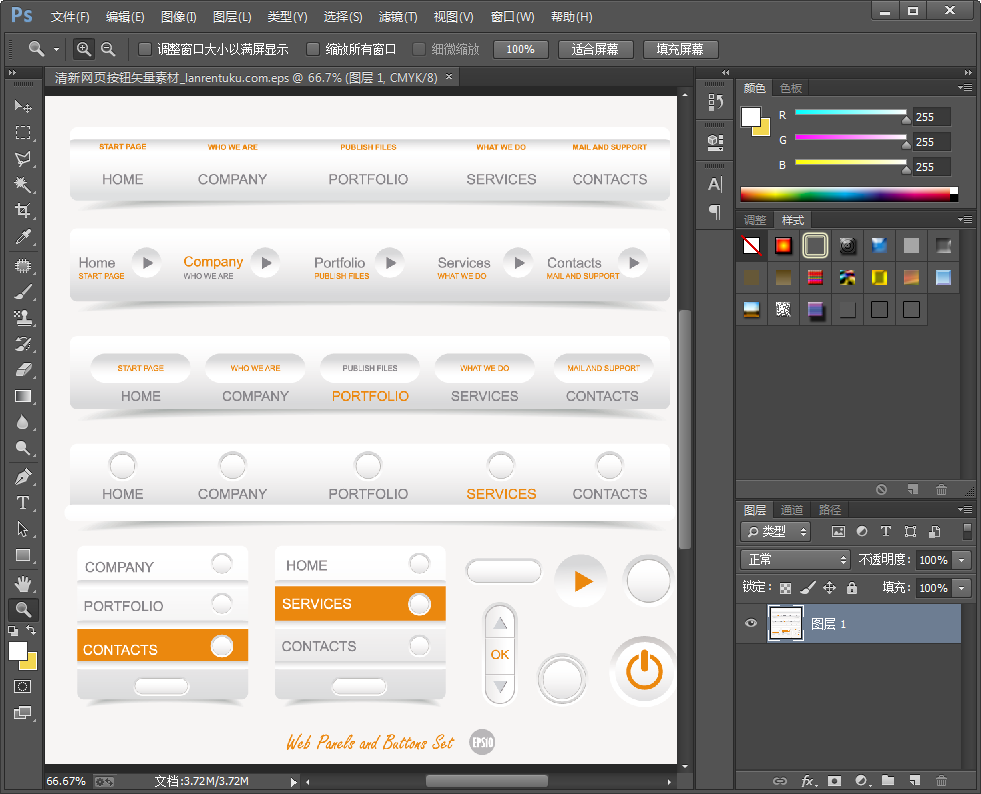The height and width of the screenshot is (794, 981).
Task: Click the zoom out magnifier option
Action: [108, 49]
